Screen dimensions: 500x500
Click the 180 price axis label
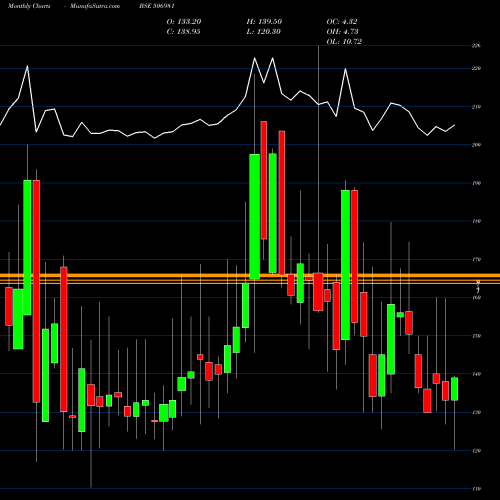(476, 221)
